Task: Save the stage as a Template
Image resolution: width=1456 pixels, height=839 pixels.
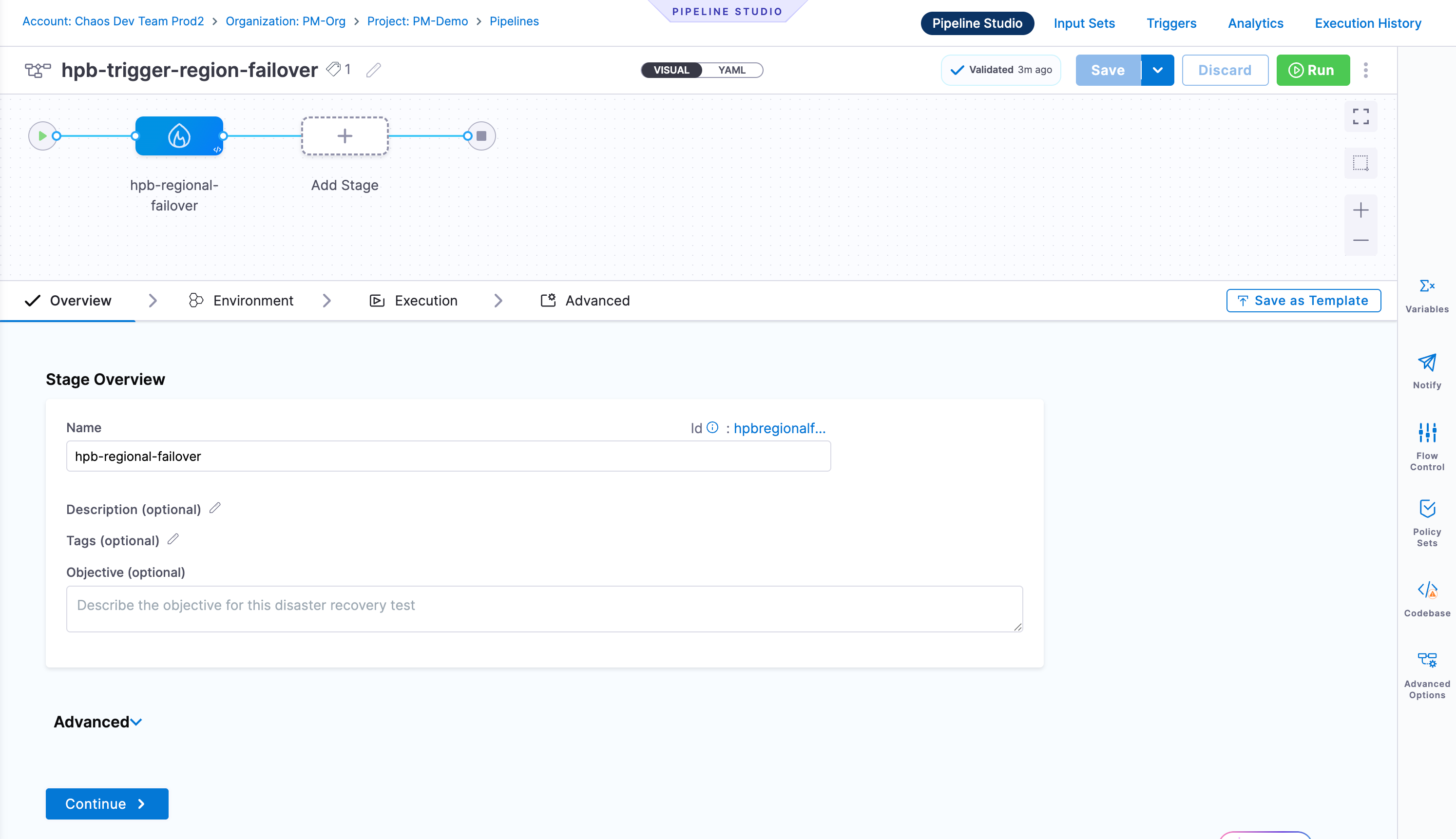Action: click(1303, 300)
